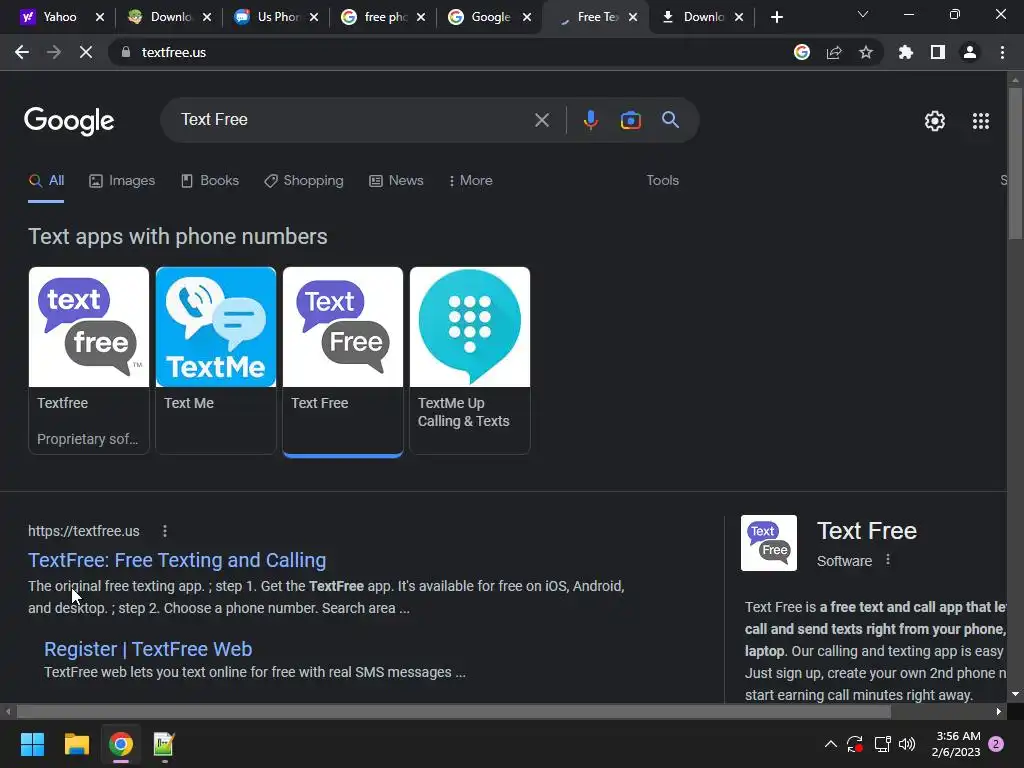This screenshot has height=768, width=1024.
Task: Search by image with the camera icon
Action: click(630, 120)
